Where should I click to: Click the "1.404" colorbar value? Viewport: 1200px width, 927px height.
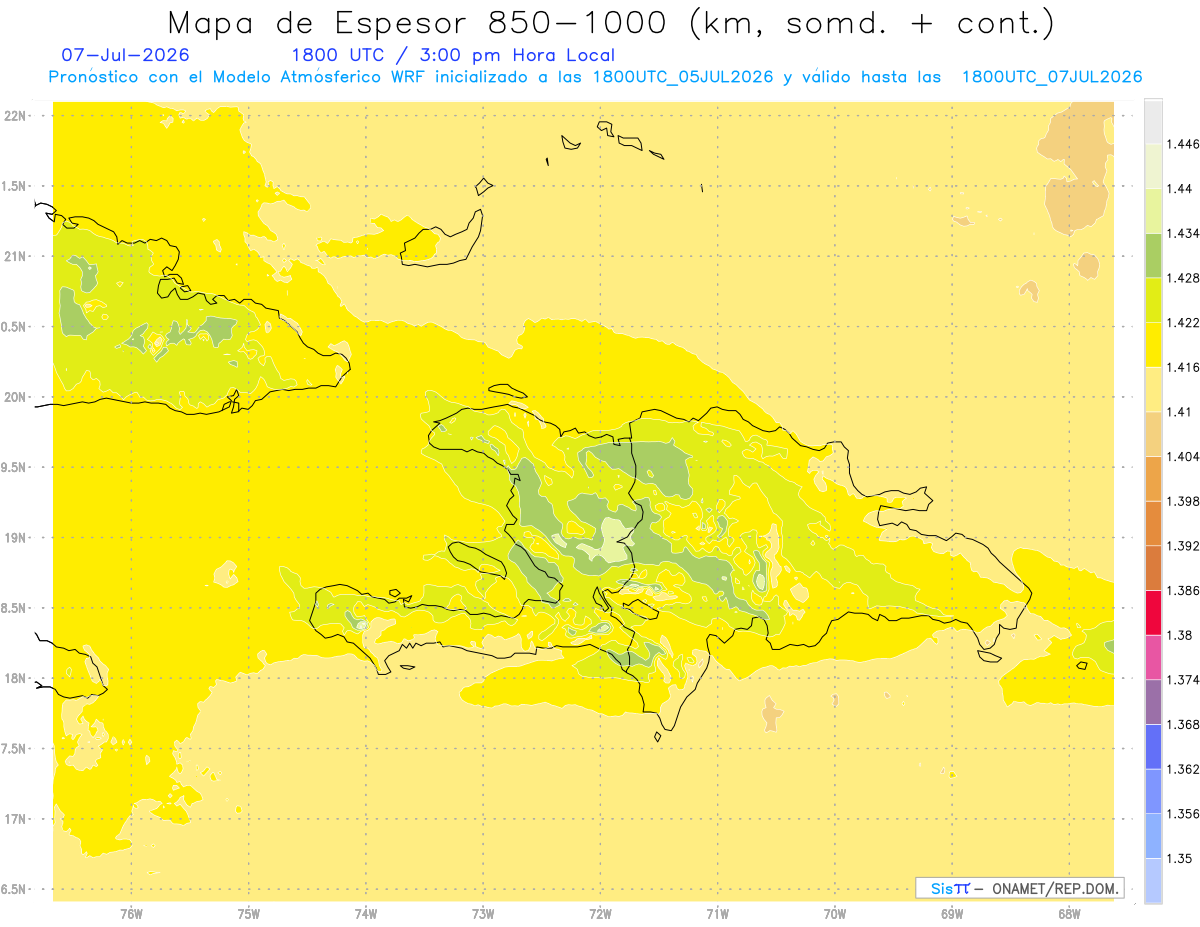(1183, 456)
